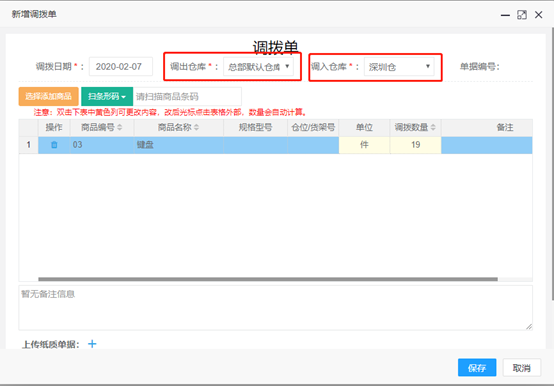Save the transfer order with 保存
554x386 pixels.
(477, 368)
